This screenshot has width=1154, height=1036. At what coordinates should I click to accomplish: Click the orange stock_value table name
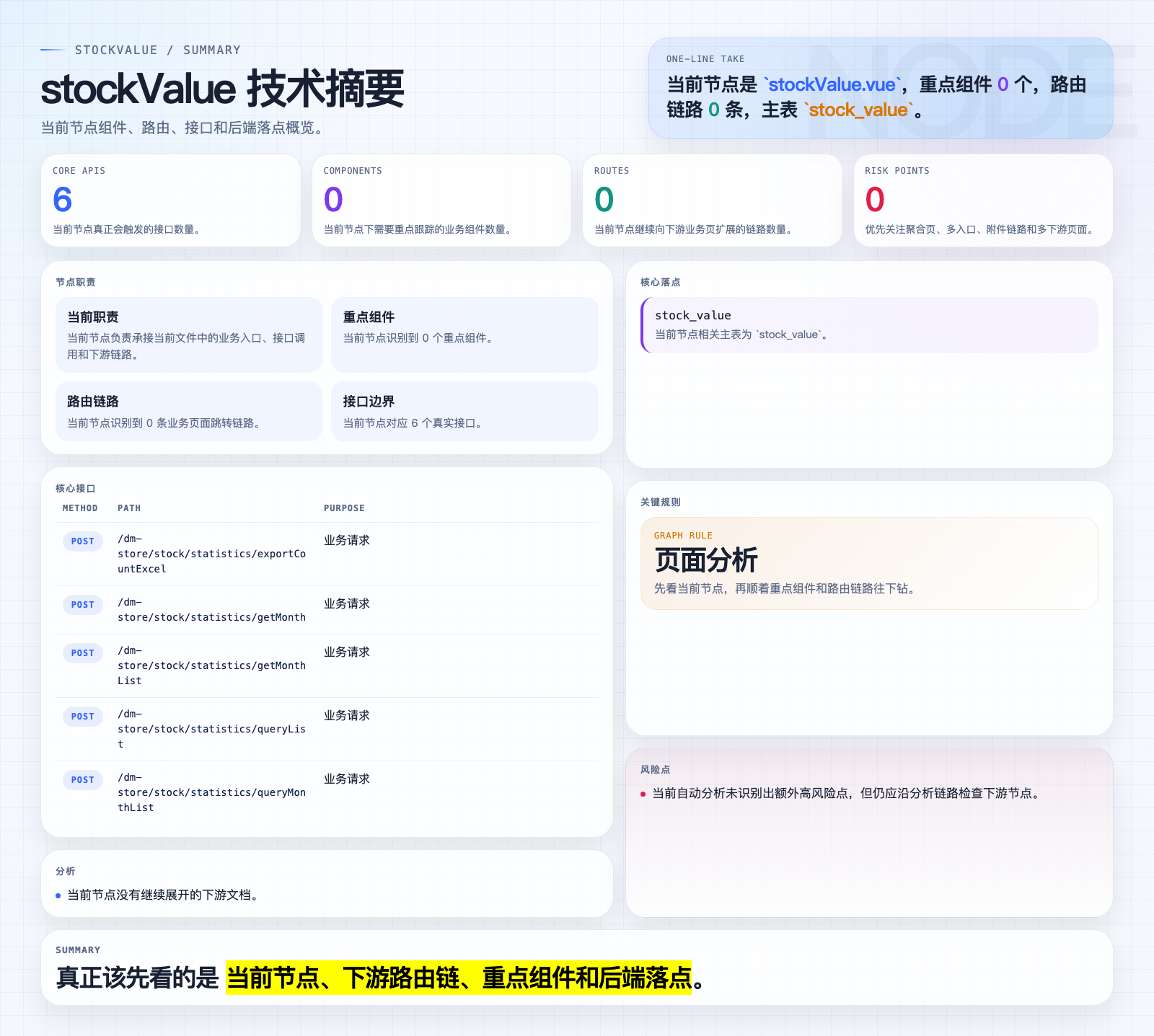click(x=858, y=110)
